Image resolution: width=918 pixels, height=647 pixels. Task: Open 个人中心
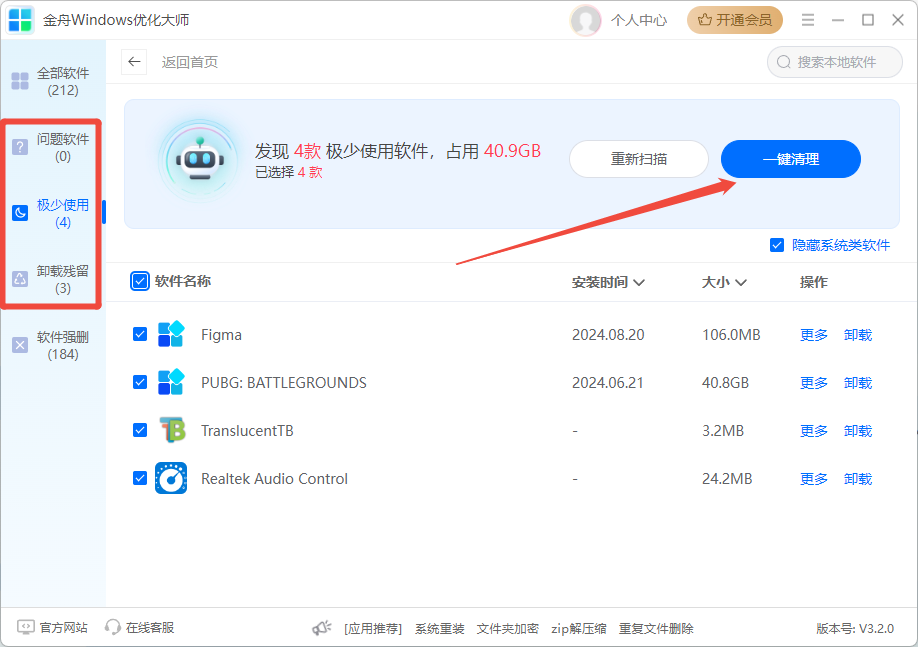point(639,20)
